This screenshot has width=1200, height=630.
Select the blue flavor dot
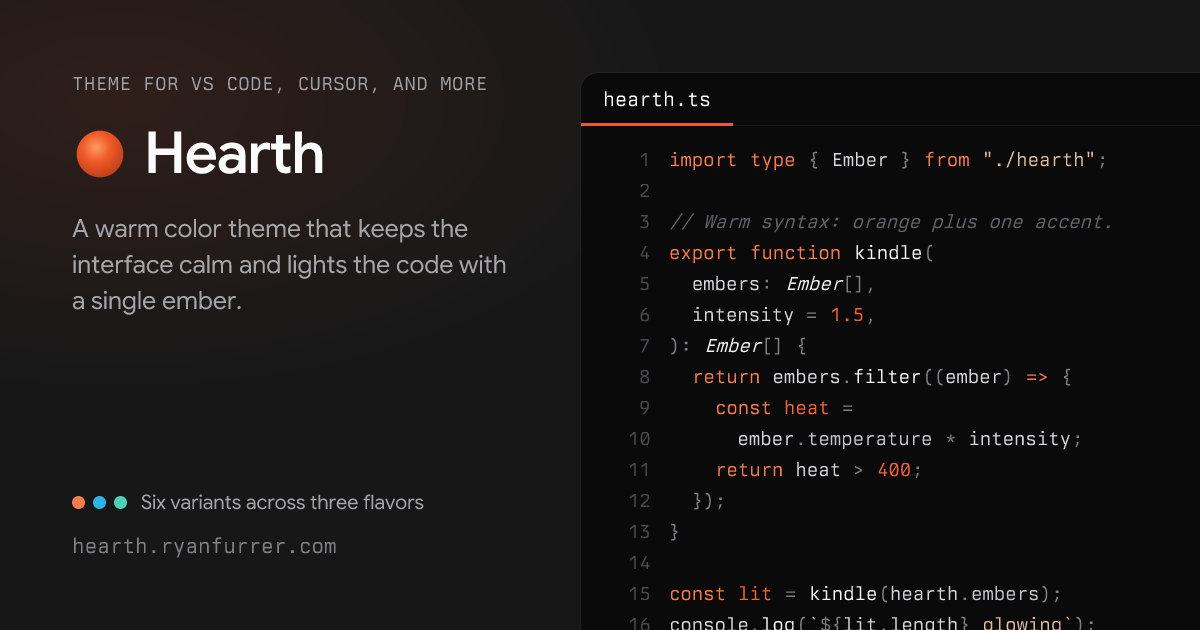pos(99,503)
